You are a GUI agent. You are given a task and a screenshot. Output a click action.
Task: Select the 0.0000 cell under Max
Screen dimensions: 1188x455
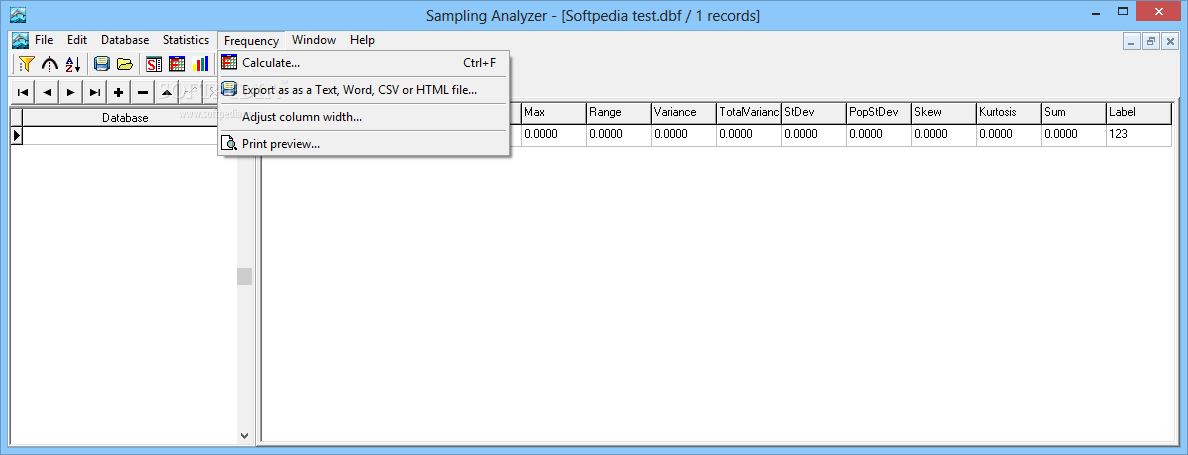click(553, 134)
